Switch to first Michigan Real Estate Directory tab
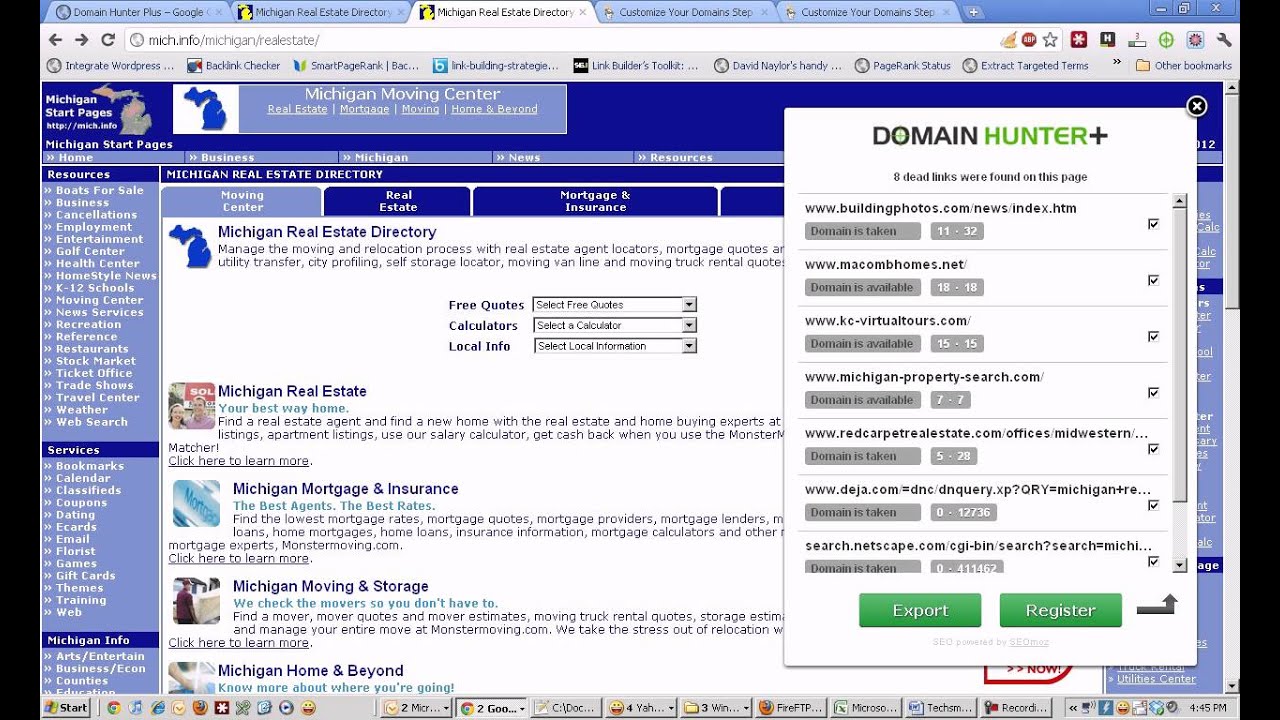 click(x=320, y=12)
